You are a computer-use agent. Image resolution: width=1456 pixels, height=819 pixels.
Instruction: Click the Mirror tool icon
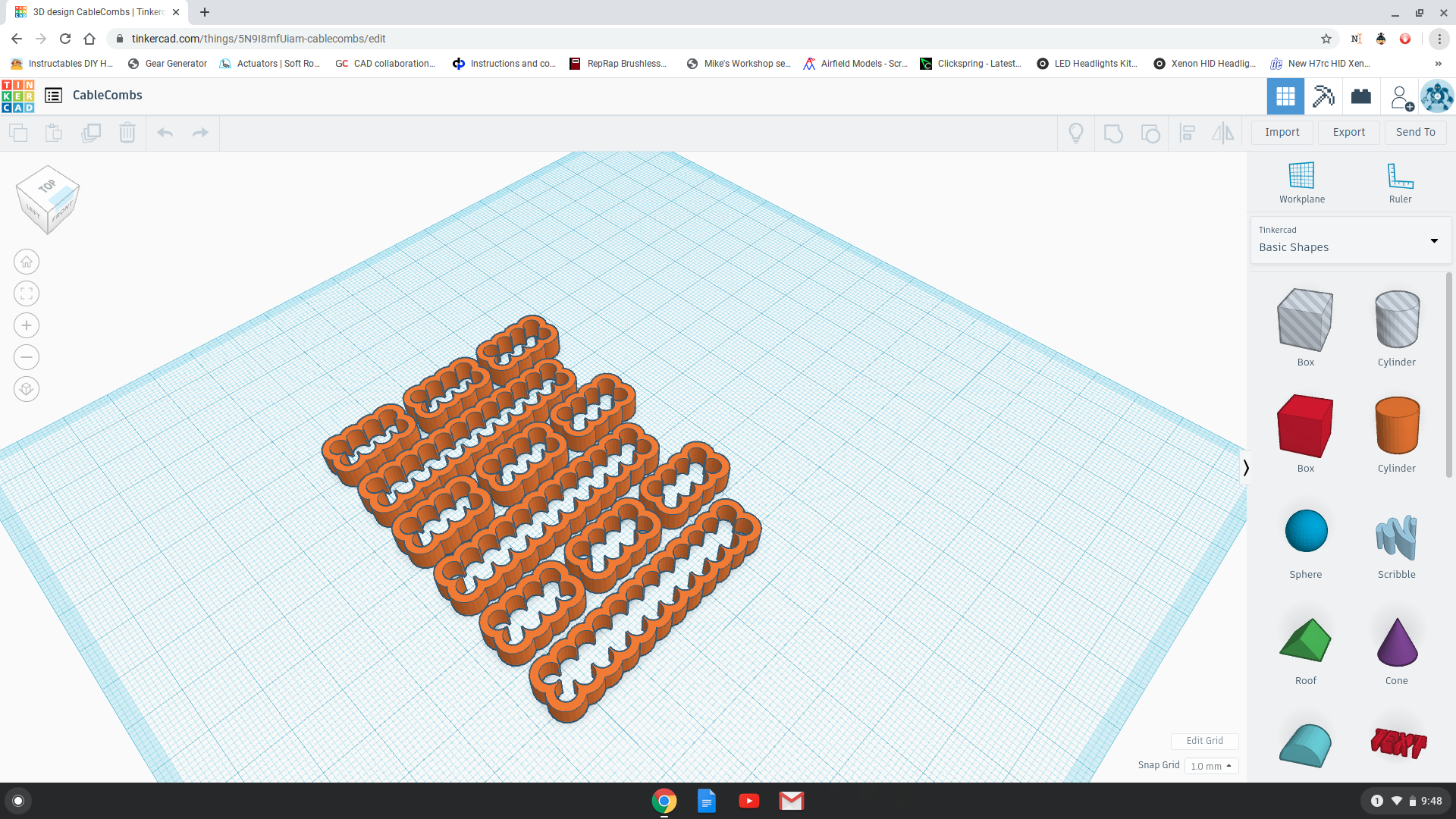click(x=1222, y=133)
